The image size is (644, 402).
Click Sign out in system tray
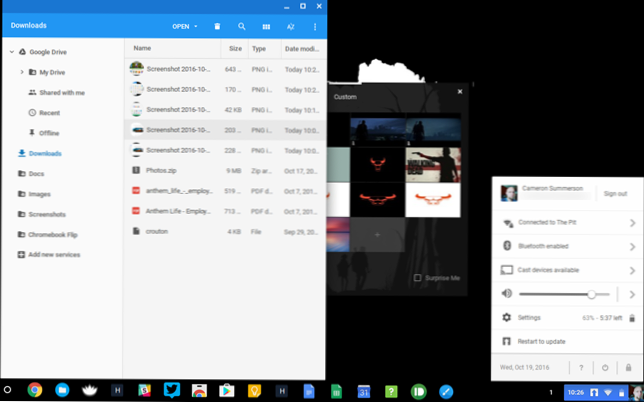pyautogui.click(x=615, y=194)
